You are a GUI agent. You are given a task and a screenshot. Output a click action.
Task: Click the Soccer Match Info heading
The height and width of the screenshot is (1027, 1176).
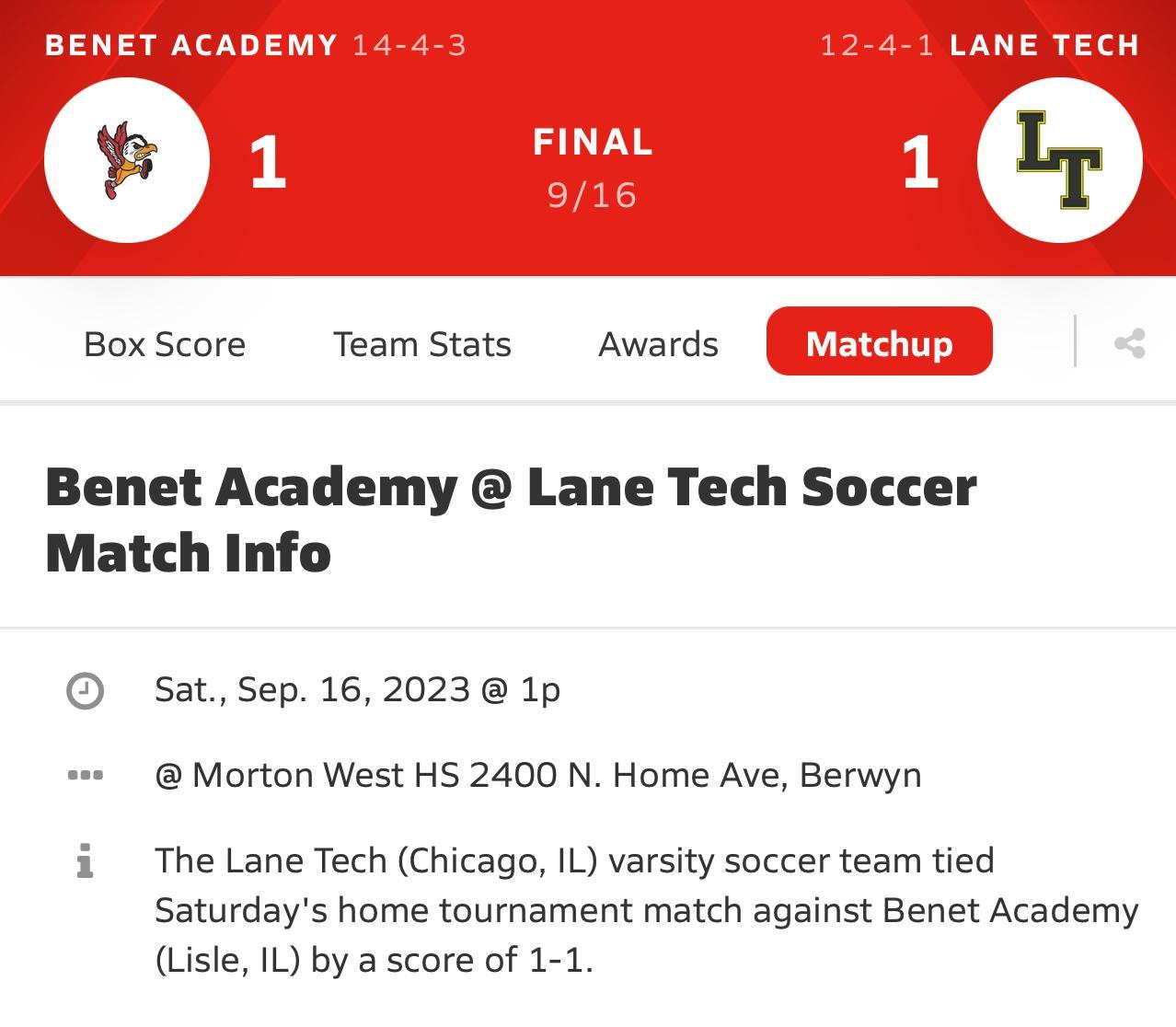[x=511, y=519]
